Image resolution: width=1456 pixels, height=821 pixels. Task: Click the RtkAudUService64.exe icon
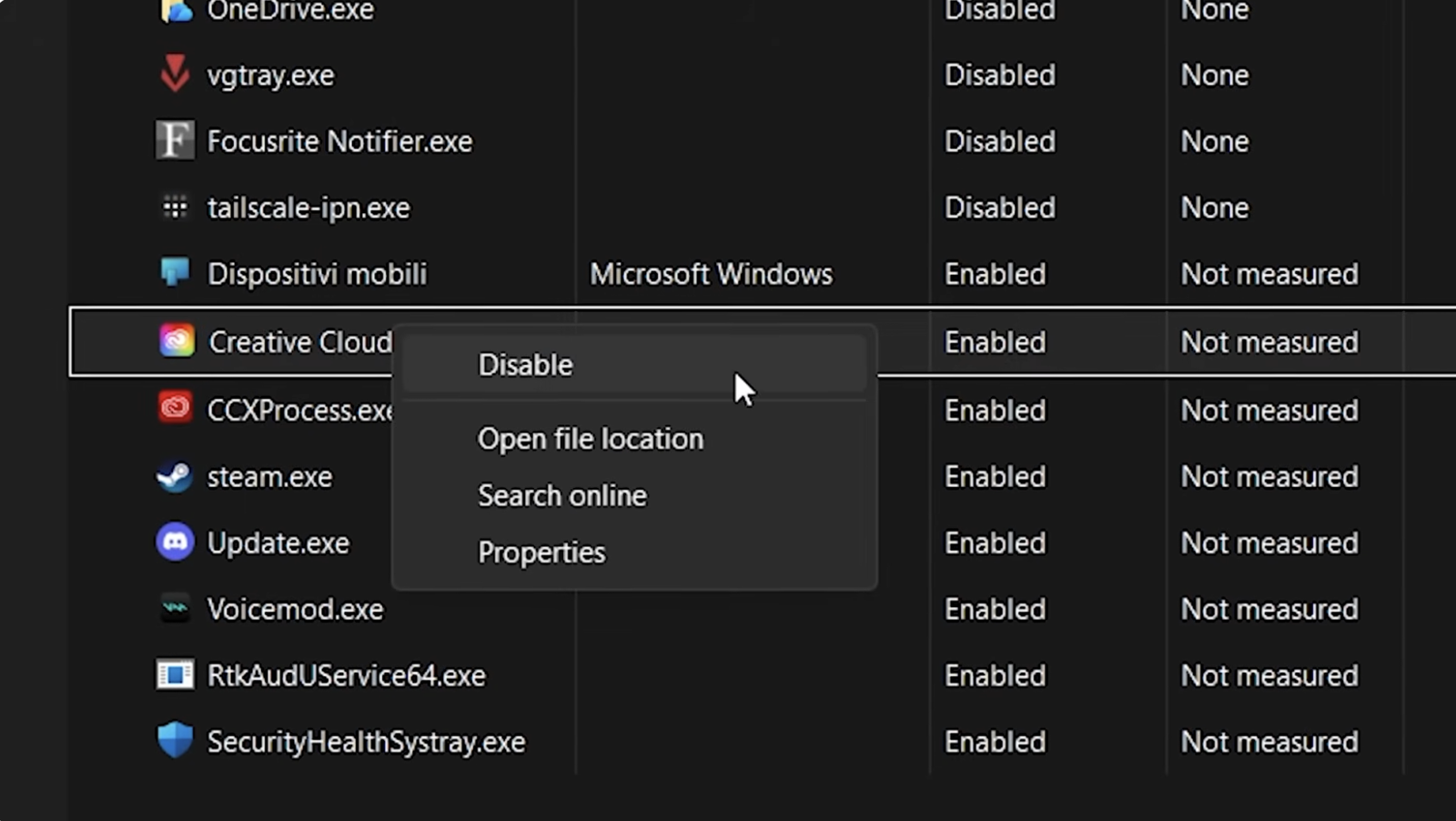click(175, 675)
